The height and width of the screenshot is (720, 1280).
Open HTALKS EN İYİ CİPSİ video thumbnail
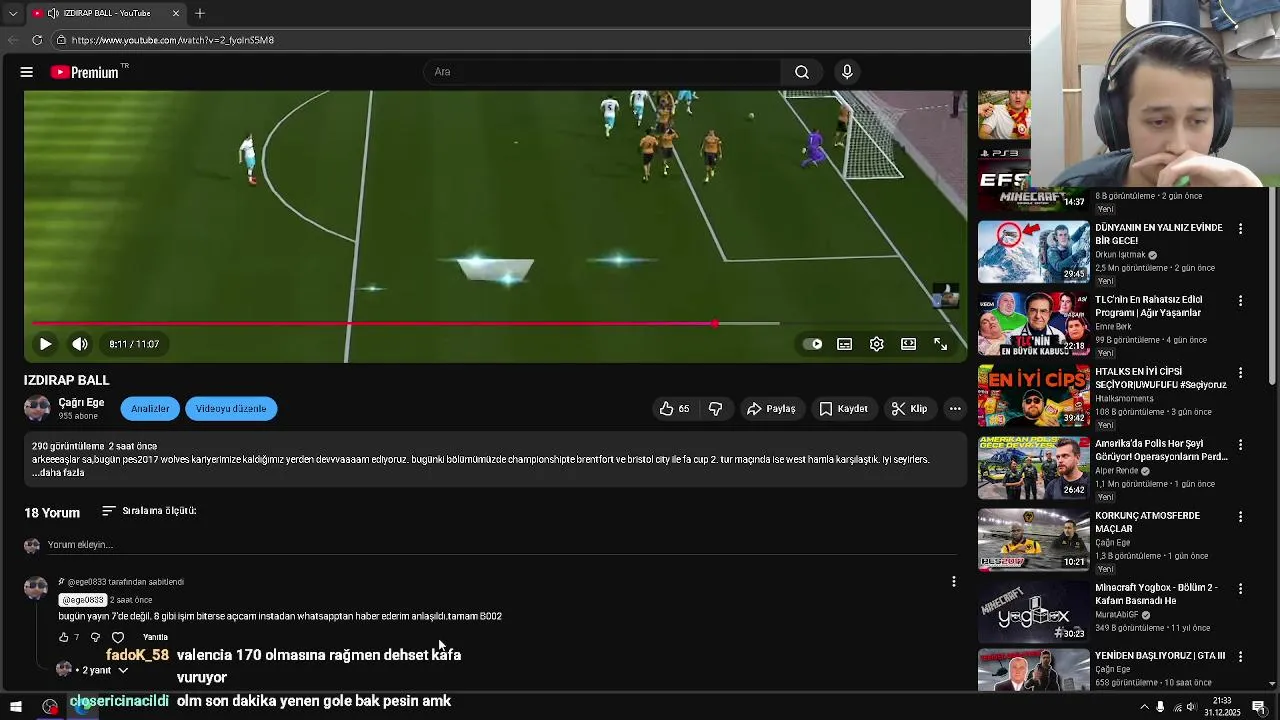tap(1033, 396)
